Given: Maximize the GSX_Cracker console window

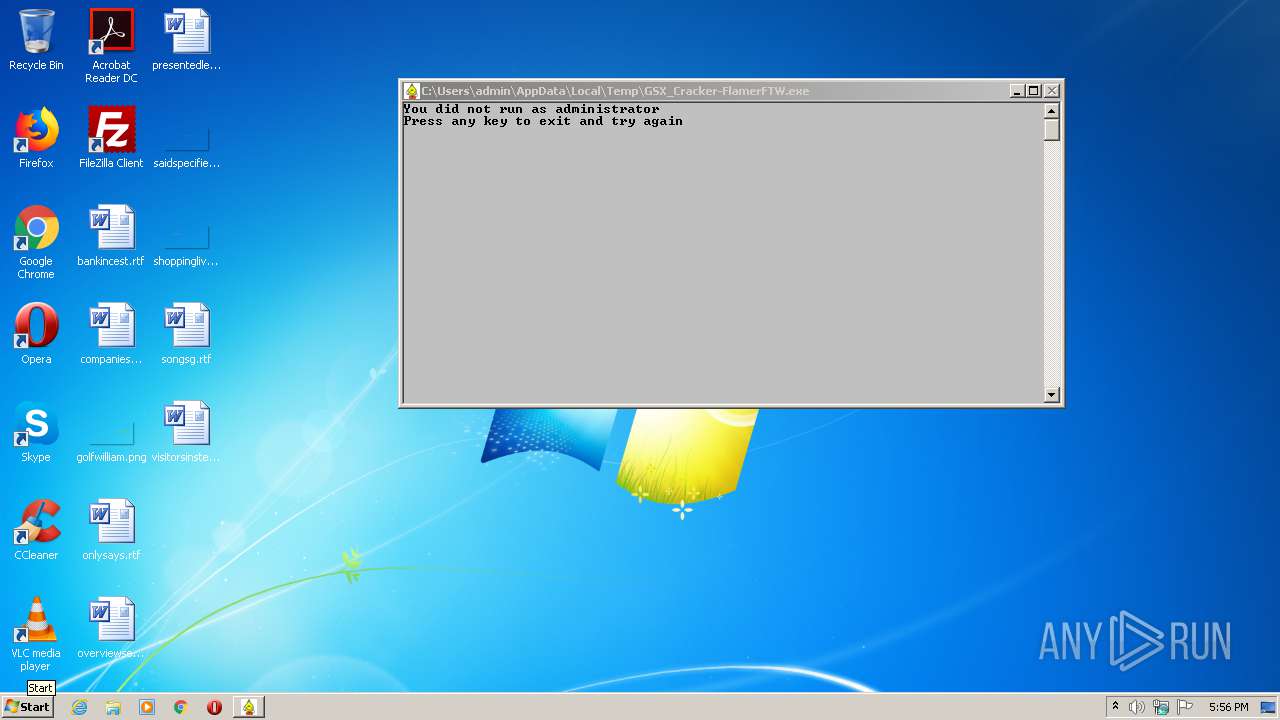Looking at the screenshot, I should [1034, 91].
